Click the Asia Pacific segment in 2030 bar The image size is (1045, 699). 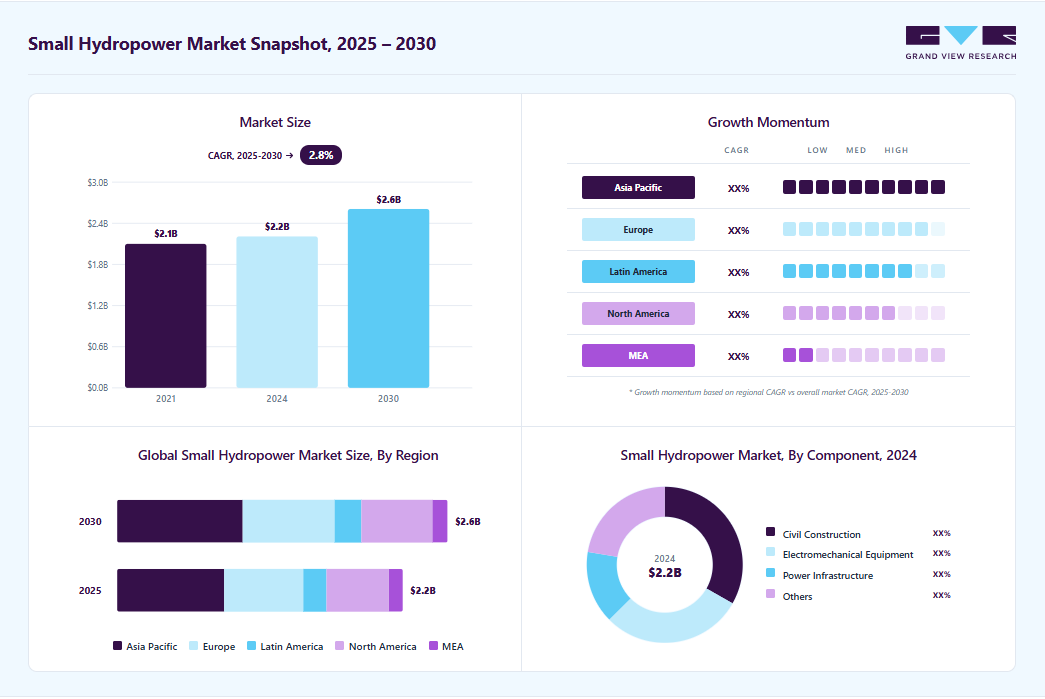[180, 521]
